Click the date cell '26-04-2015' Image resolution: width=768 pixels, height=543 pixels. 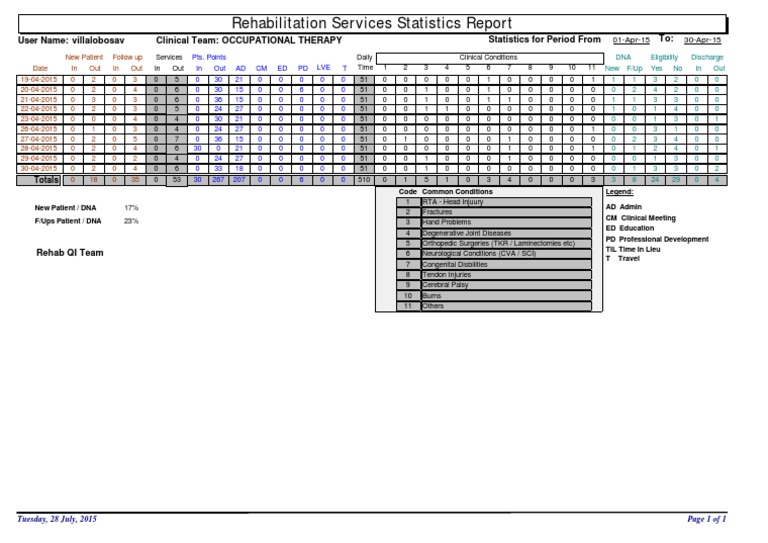tap(39, 129)
